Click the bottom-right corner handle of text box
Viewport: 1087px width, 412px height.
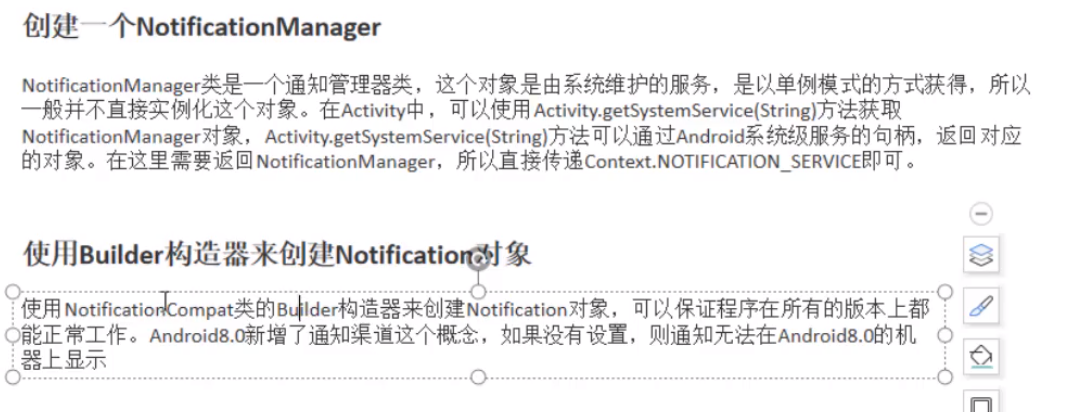pyautogui.click(x=945, y=377)
